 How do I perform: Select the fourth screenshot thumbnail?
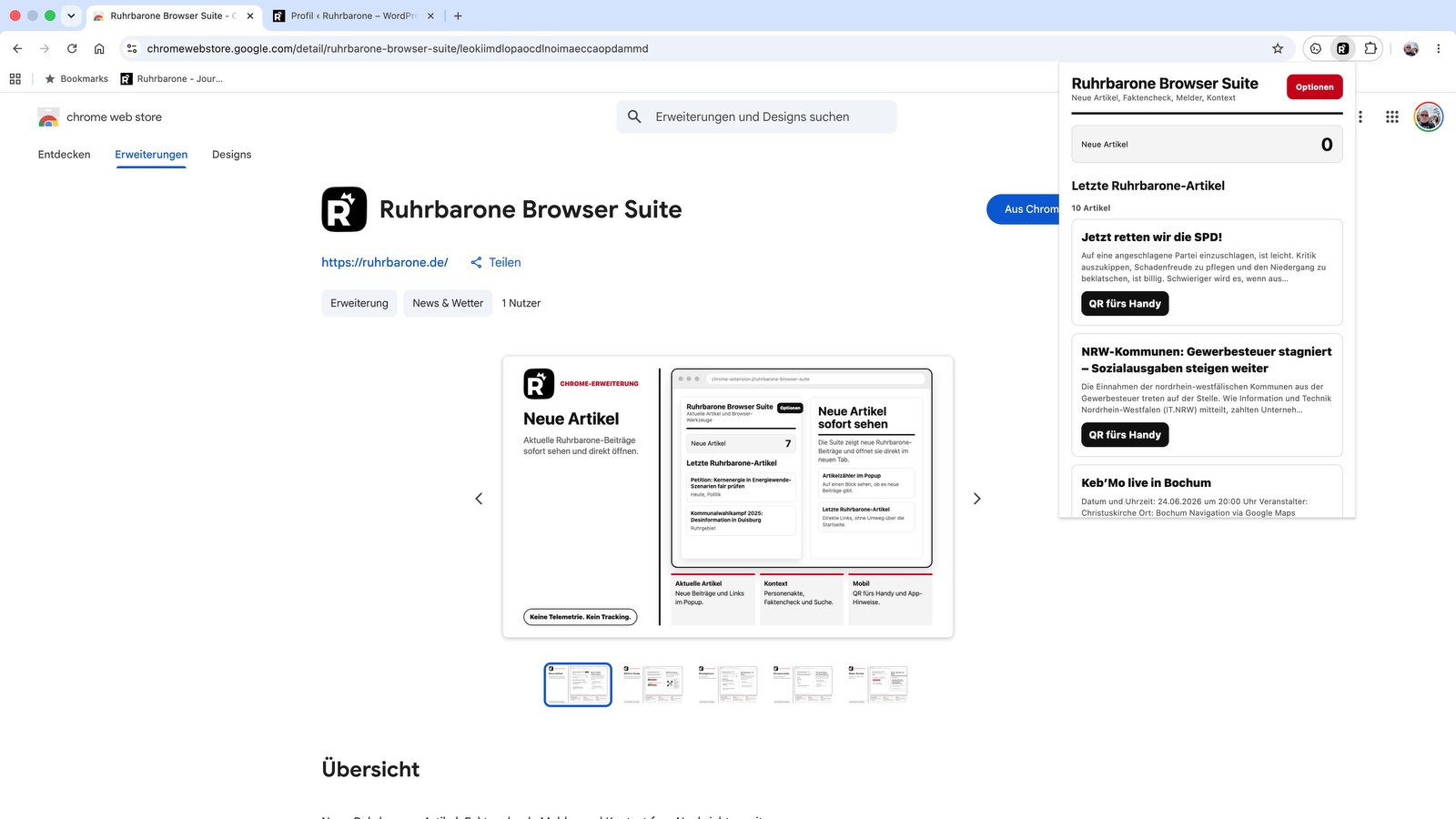802,684
